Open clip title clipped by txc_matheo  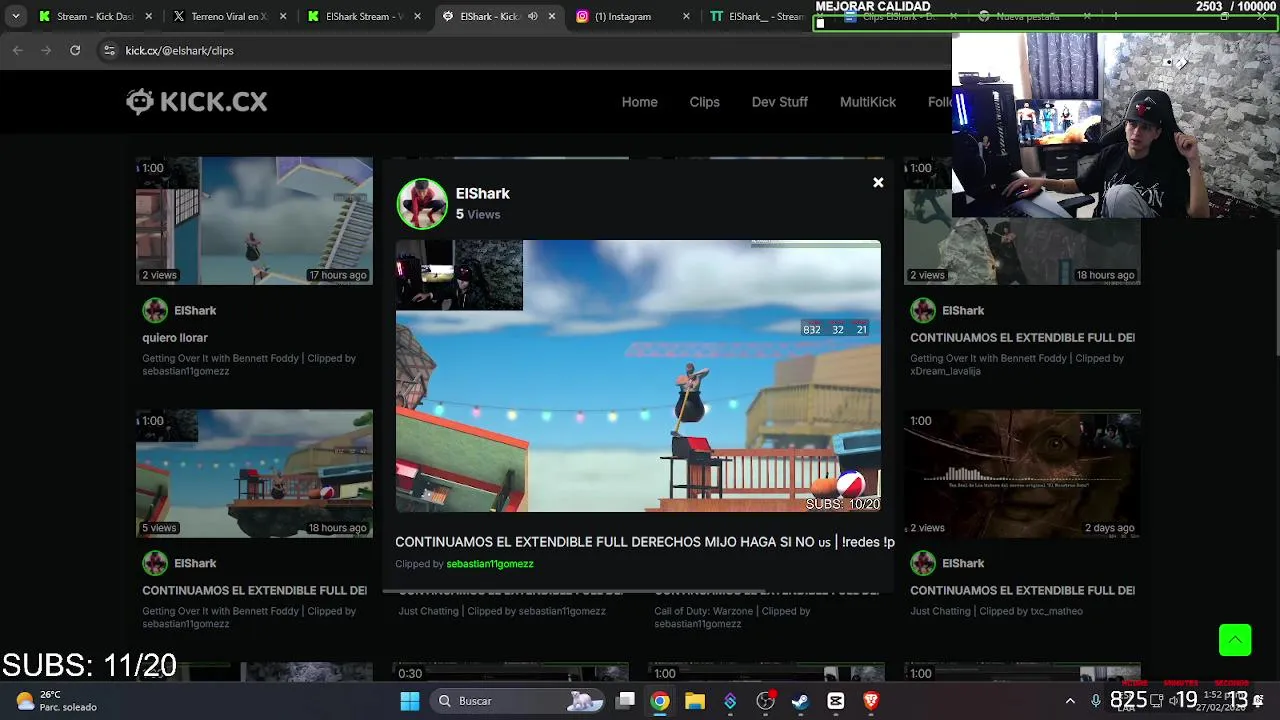pos(1022,591)
